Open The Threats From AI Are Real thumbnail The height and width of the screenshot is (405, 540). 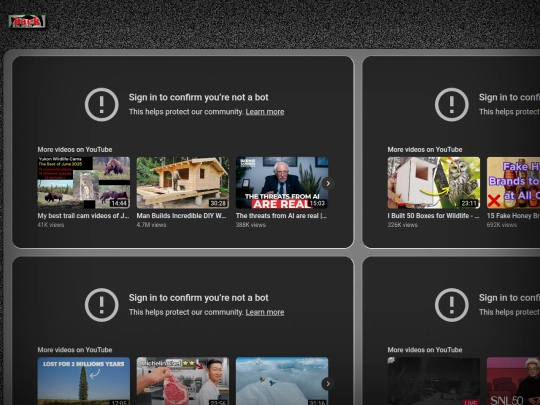click(x=282, y=183)
